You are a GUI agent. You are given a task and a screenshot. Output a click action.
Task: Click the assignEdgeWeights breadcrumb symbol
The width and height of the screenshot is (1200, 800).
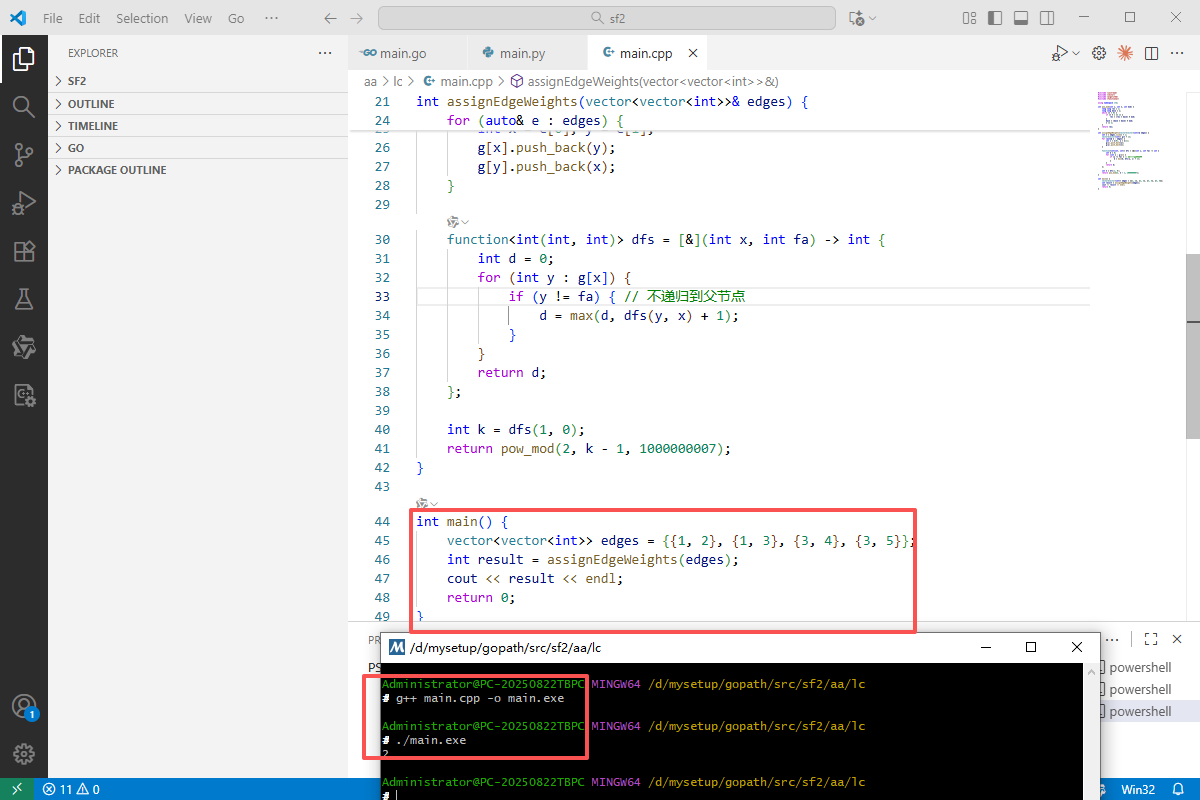pos(644,81)
